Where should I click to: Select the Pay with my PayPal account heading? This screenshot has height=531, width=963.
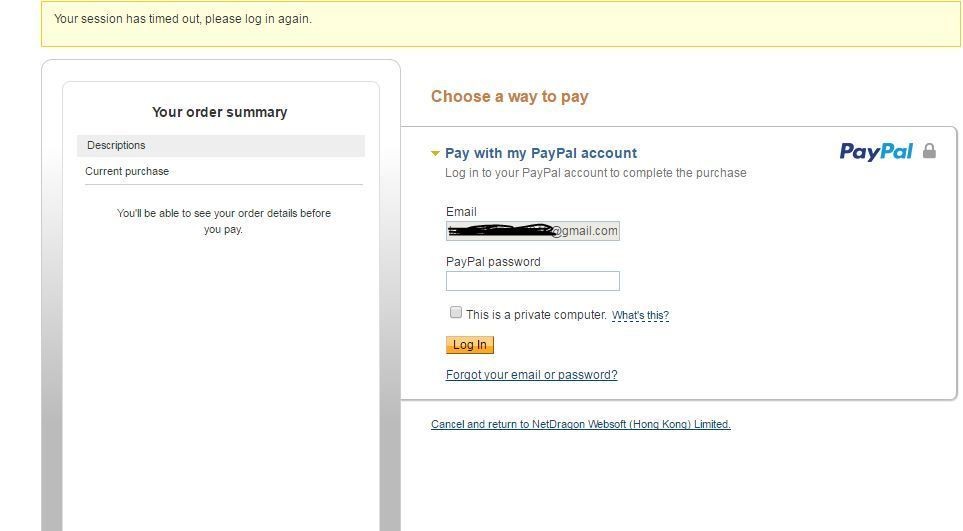click(x=540, y=153)
